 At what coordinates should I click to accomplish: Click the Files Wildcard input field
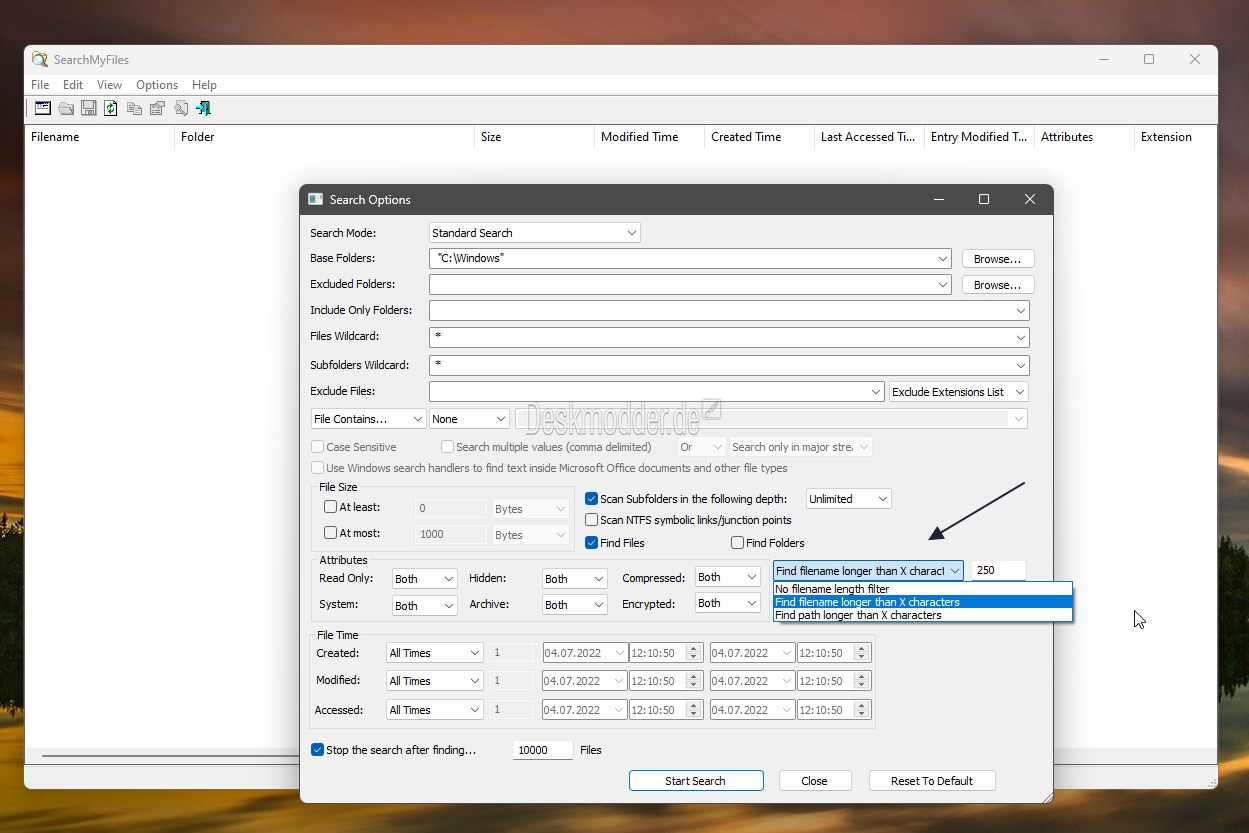(729, 337)
